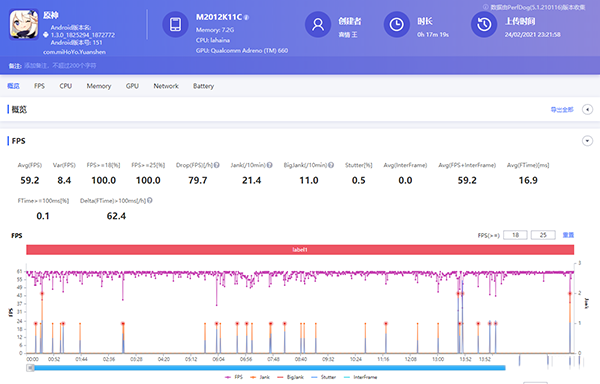
Task: Click the Stutter value 0.5
Action: tap(358, 180)
